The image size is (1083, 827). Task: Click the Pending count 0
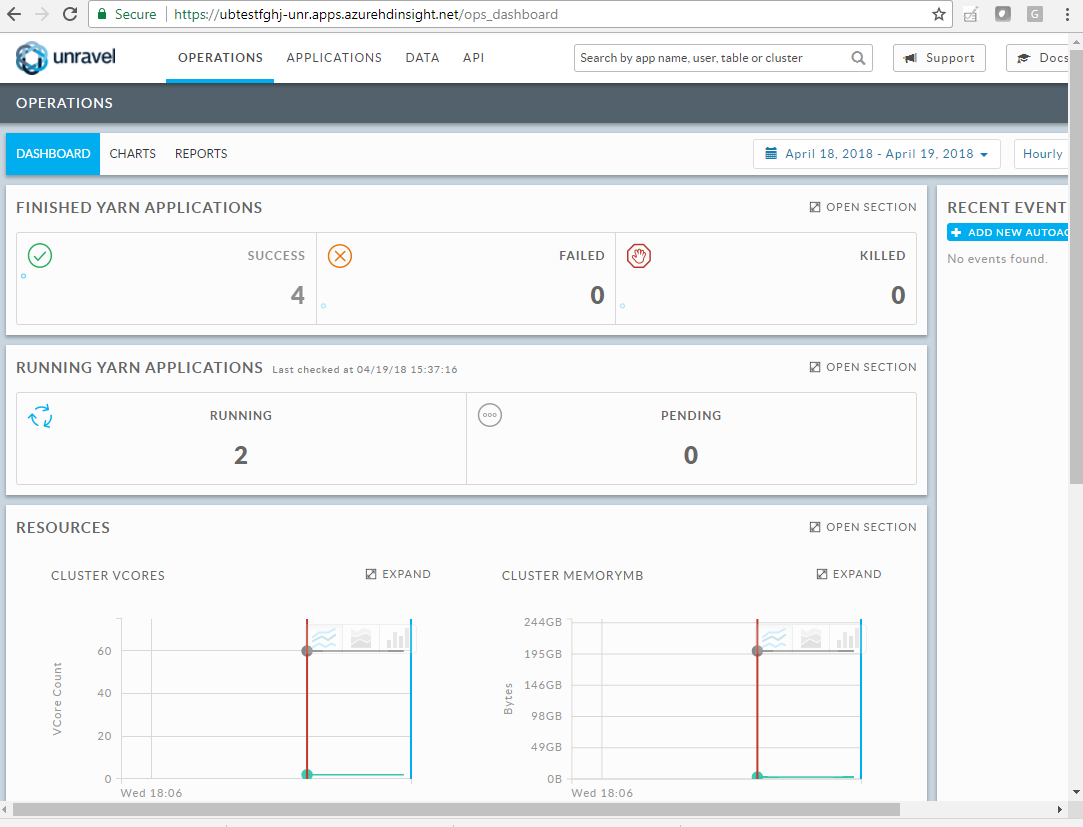click(x=691, y=455)
